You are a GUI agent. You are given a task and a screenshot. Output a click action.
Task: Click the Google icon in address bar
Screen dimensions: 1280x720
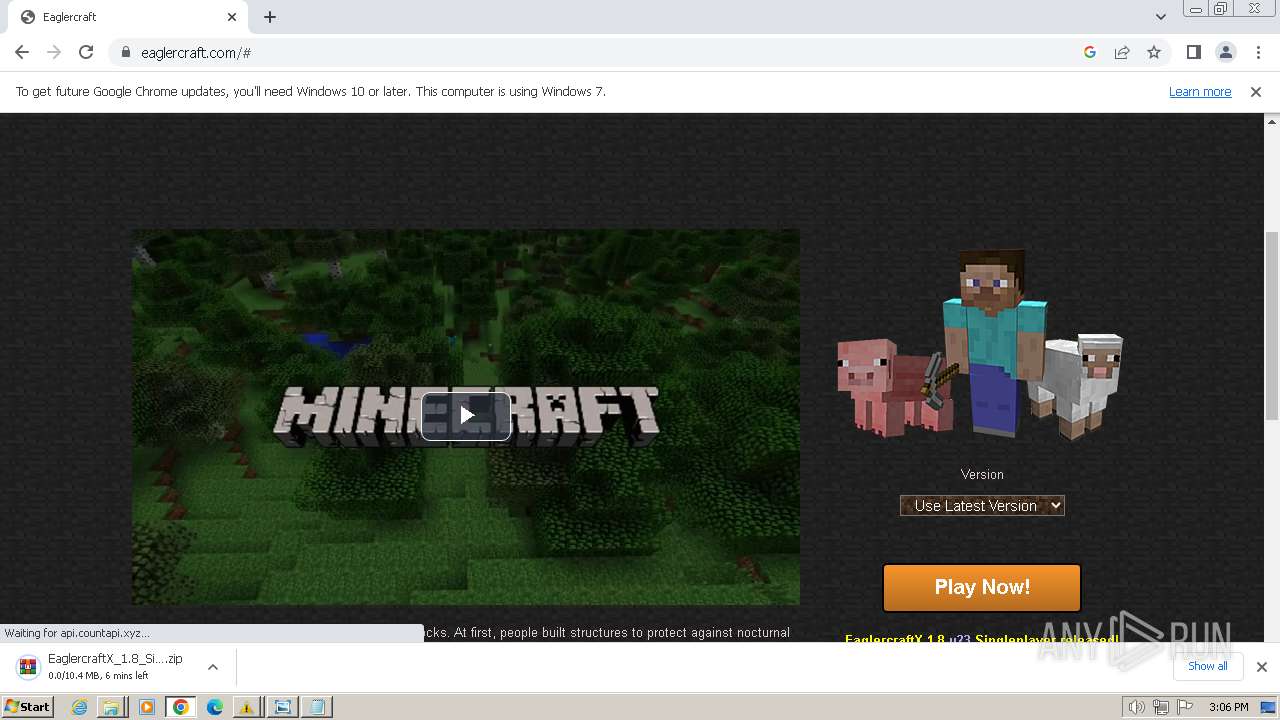(1090, 52)
